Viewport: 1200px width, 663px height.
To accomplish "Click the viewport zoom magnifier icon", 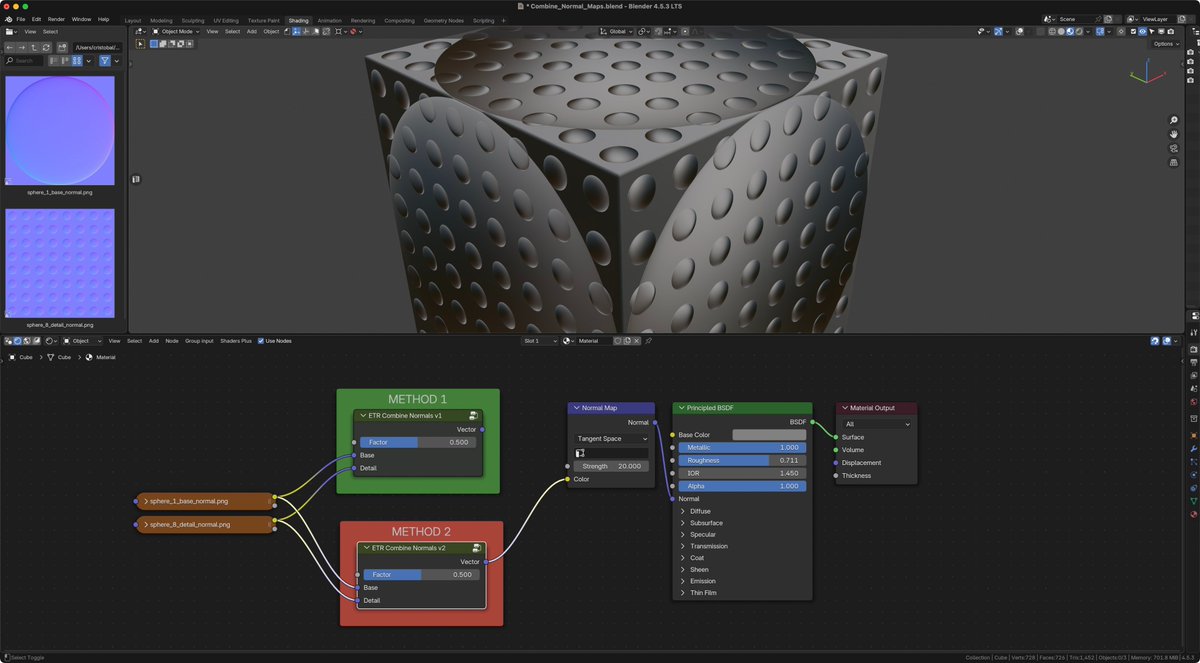I will 1174,120.
